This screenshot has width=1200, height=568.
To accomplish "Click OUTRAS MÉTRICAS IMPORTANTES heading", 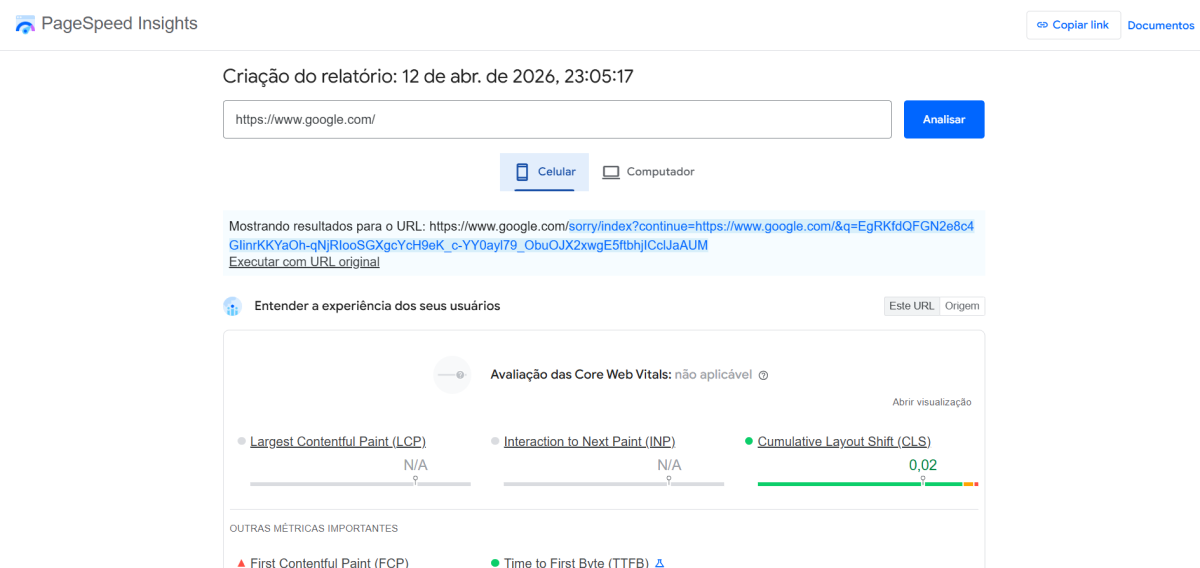I will (314, 528).
